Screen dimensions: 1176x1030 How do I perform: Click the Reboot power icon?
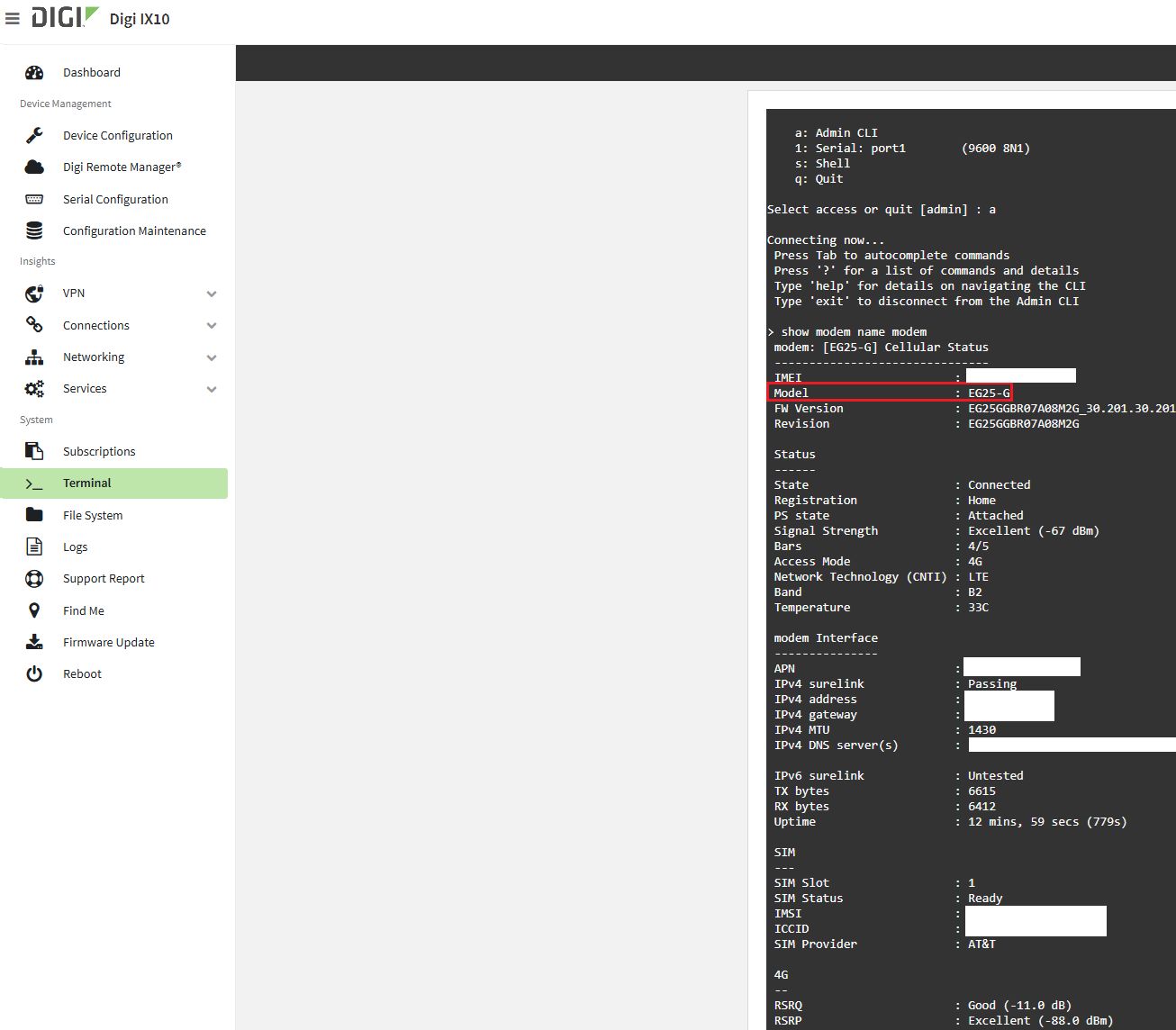pyautogui.click(x=34, y=673)
